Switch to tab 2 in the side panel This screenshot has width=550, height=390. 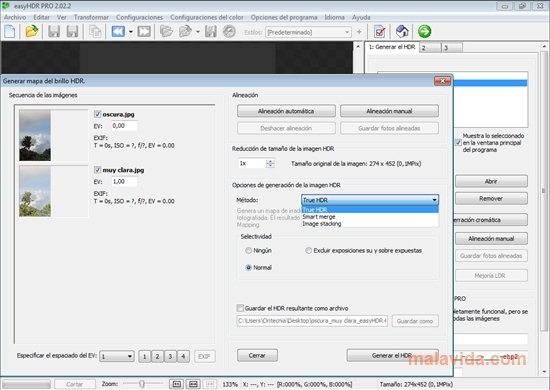click(430, 47)
